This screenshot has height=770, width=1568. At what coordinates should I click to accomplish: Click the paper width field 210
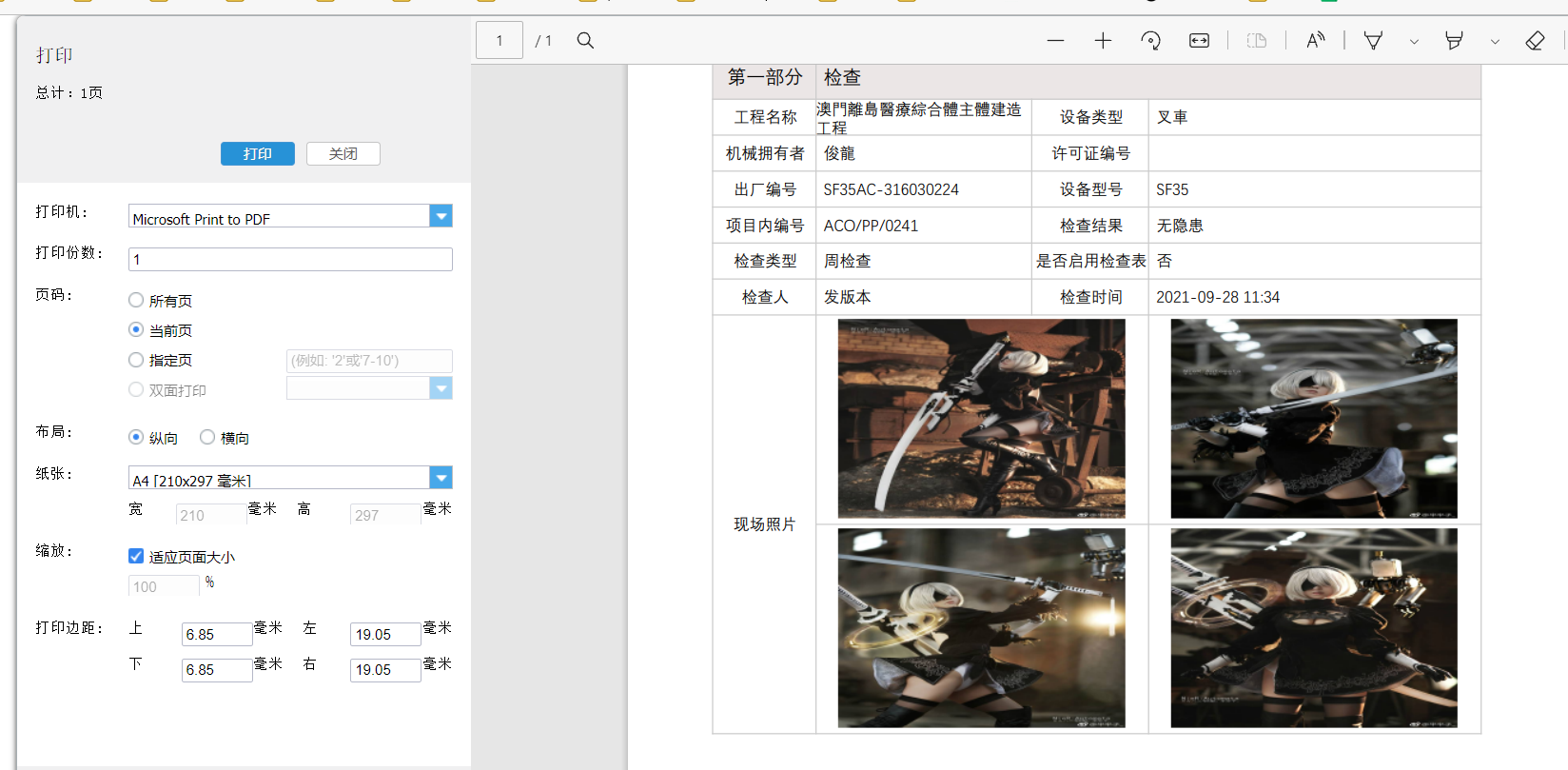pyautogui.click(x=211, y=515)
